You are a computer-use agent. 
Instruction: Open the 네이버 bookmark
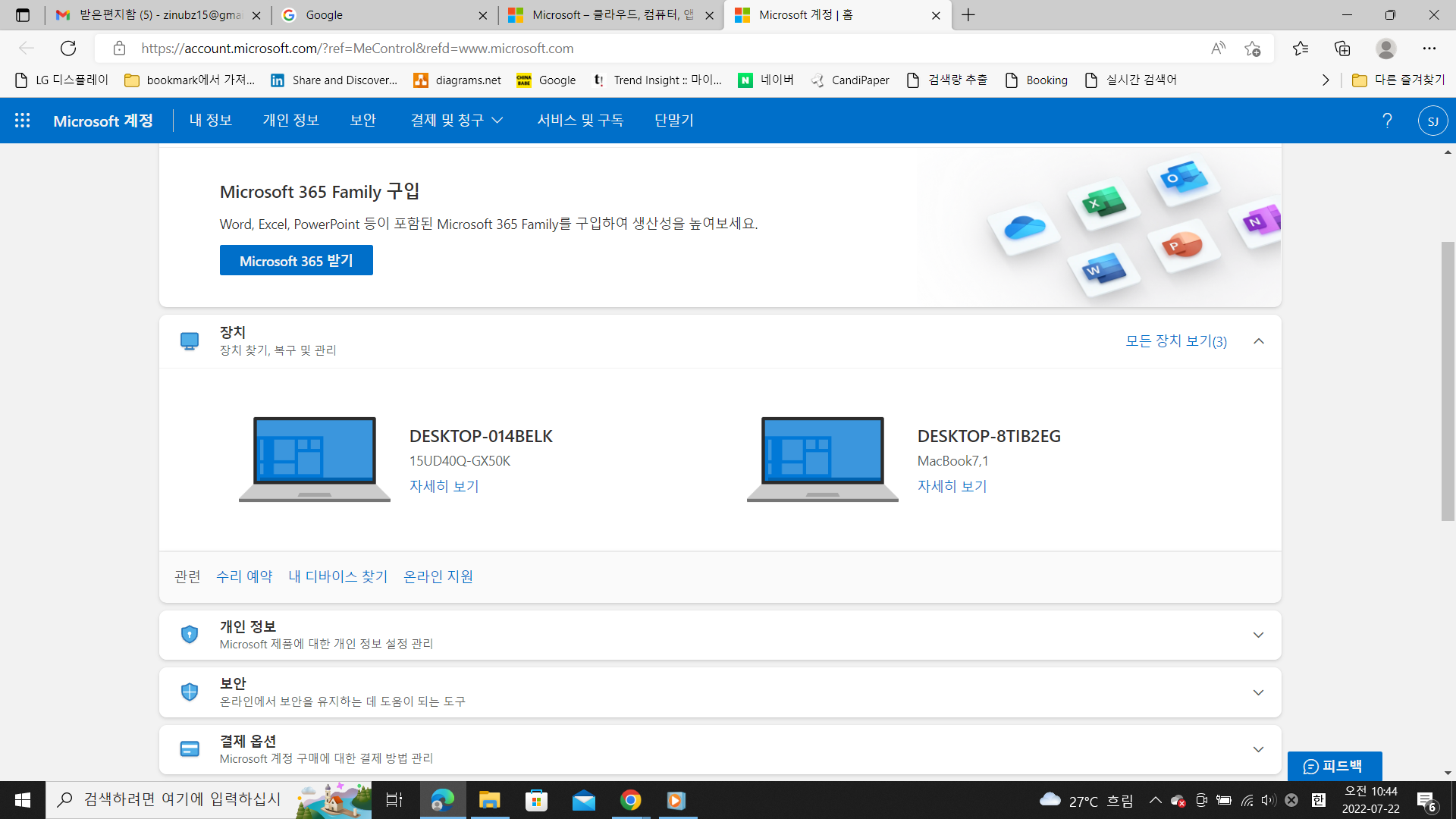(766, 80)
